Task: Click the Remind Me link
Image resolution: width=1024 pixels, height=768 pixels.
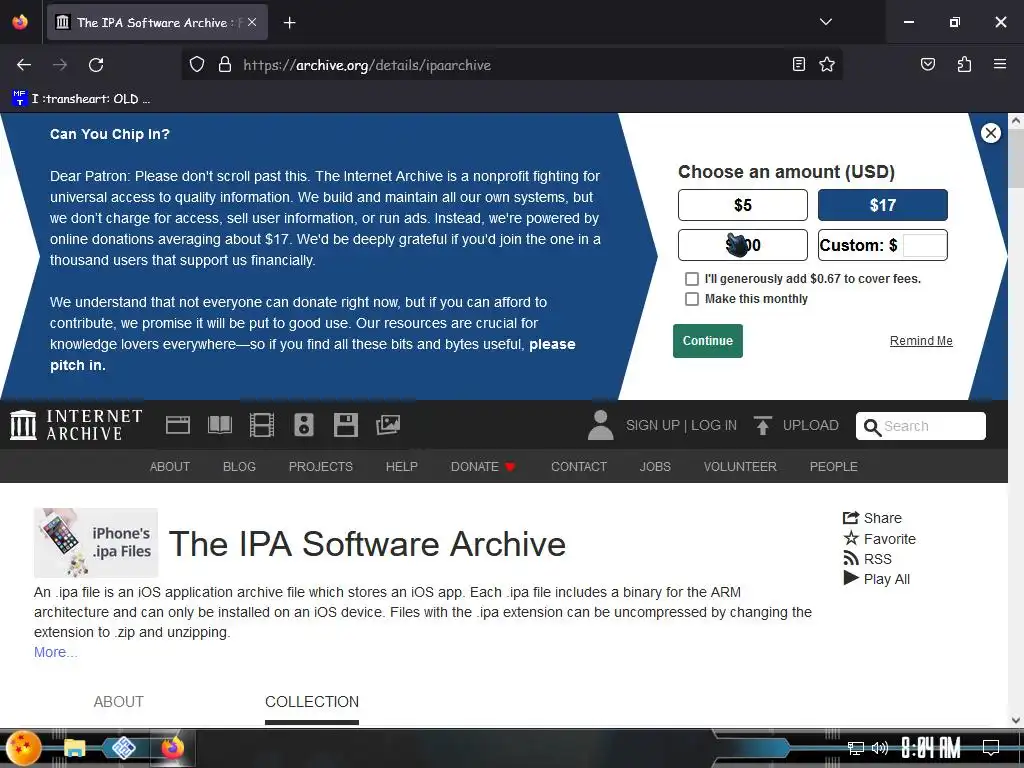Action: 921,341
